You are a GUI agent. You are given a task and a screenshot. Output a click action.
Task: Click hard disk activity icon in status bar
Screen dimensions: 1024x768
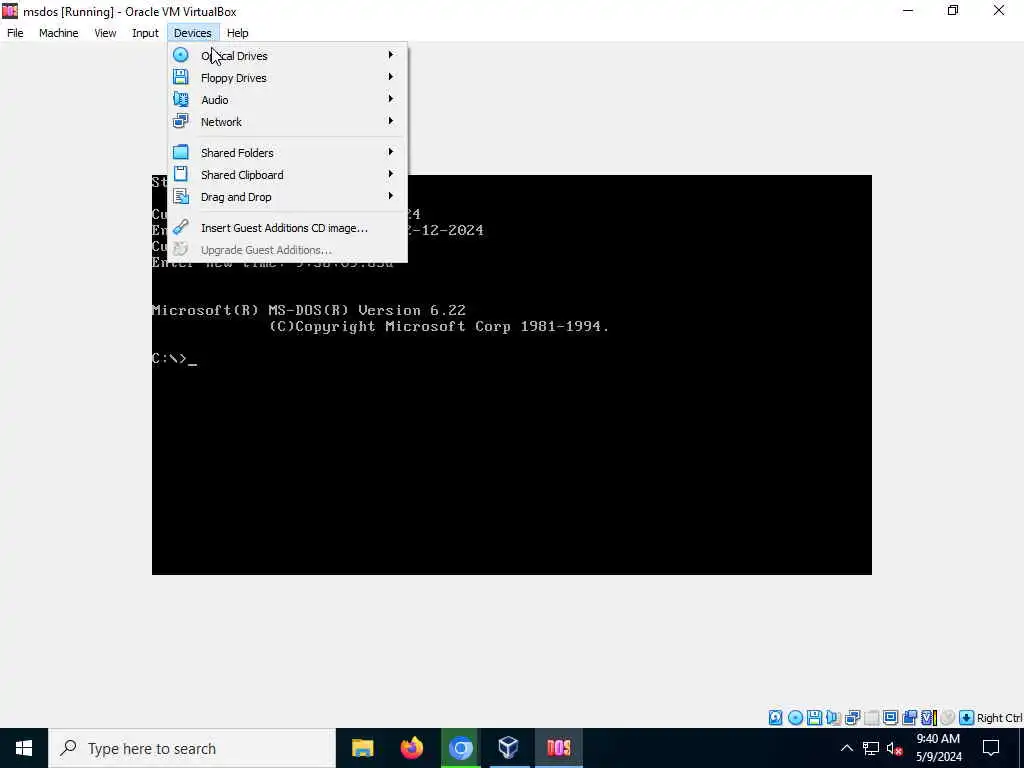775,718
